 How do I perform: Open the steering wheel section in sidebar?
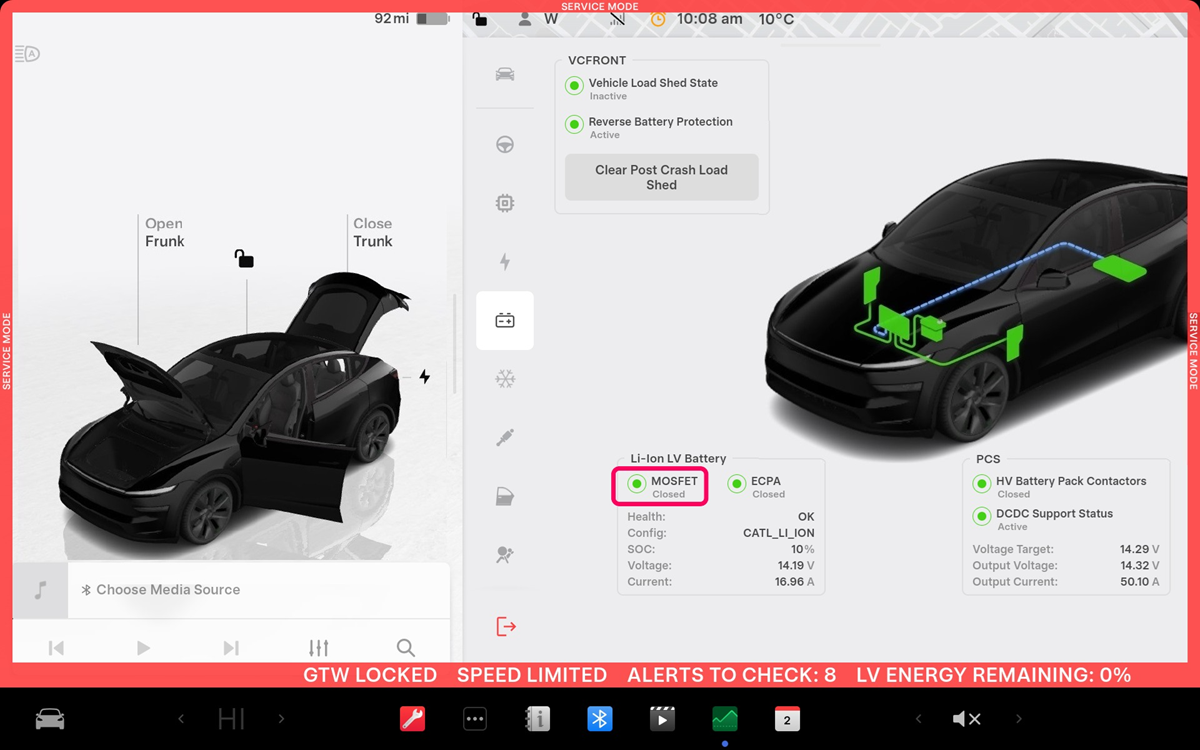(x=505, y=145)
